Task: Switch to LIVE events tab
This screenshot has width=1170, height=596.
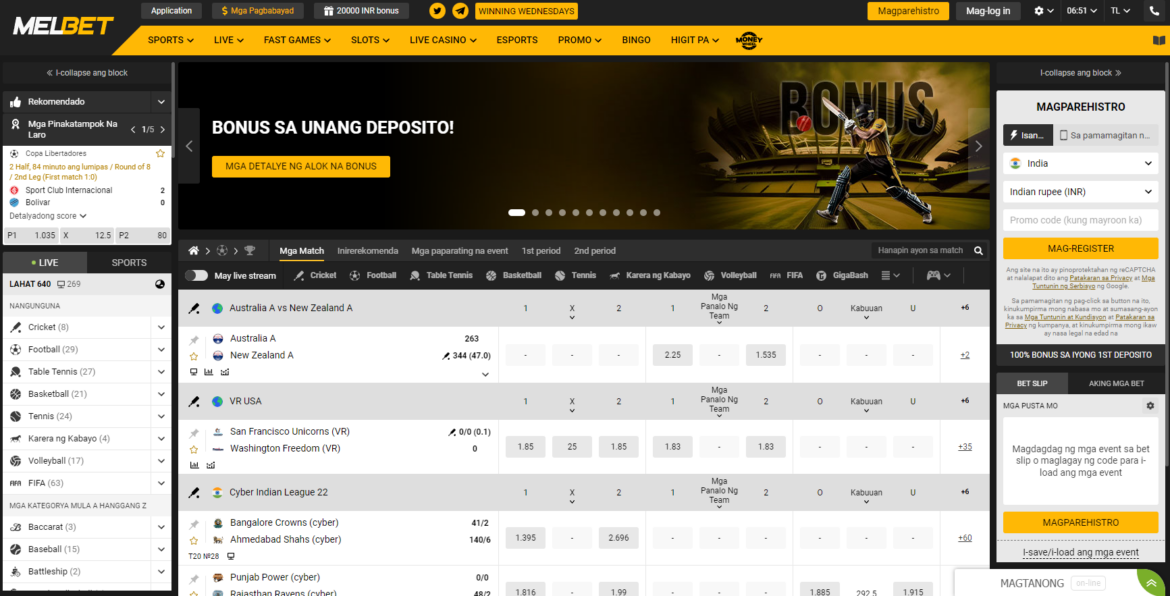Action: pyautogui.click(x=45, y=263)
